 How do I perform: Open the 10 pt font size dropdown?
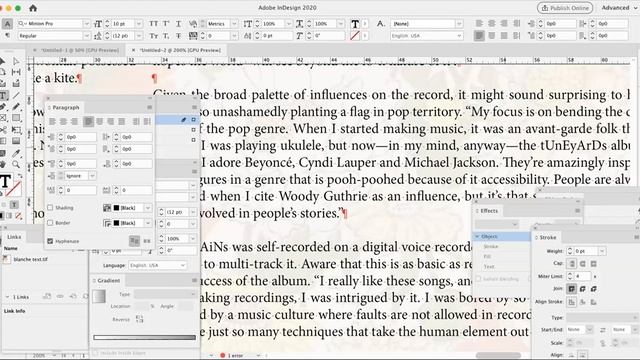pyautogui.click(x=139, y=24)
